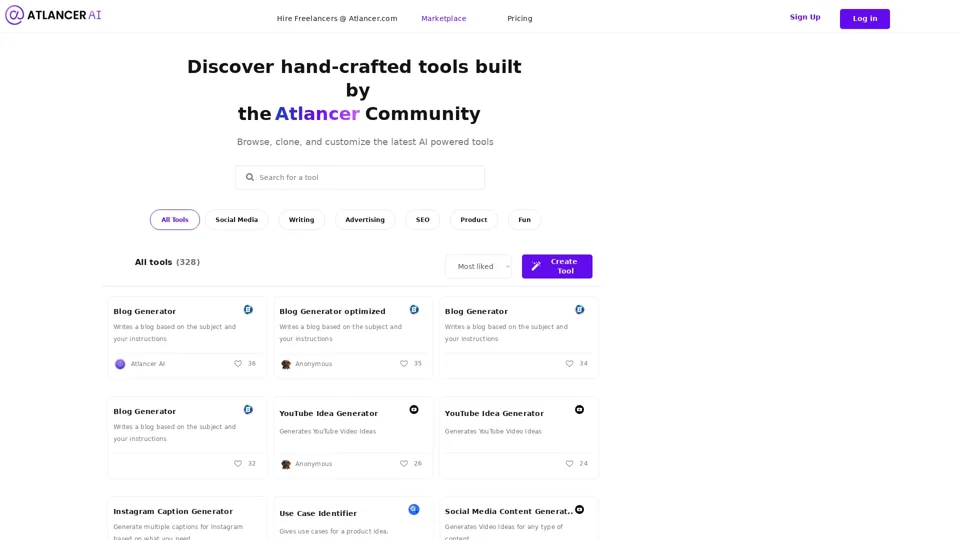Open the Pricing page

[x=520, y=18]
